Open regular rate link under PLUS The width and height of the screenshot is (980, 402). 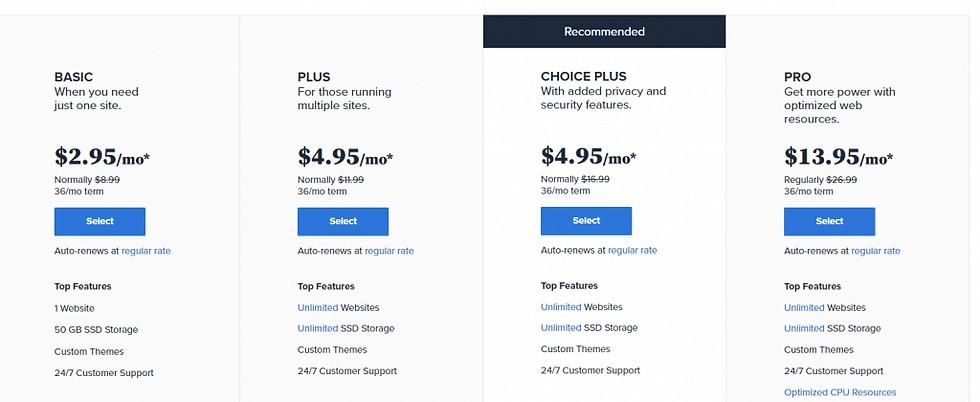tap(389, 251)
